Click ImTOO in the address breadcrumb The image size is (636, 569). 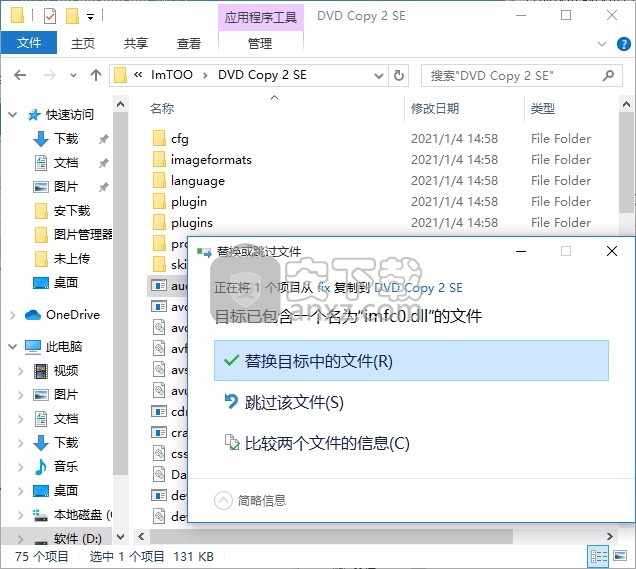click(172, 75)
